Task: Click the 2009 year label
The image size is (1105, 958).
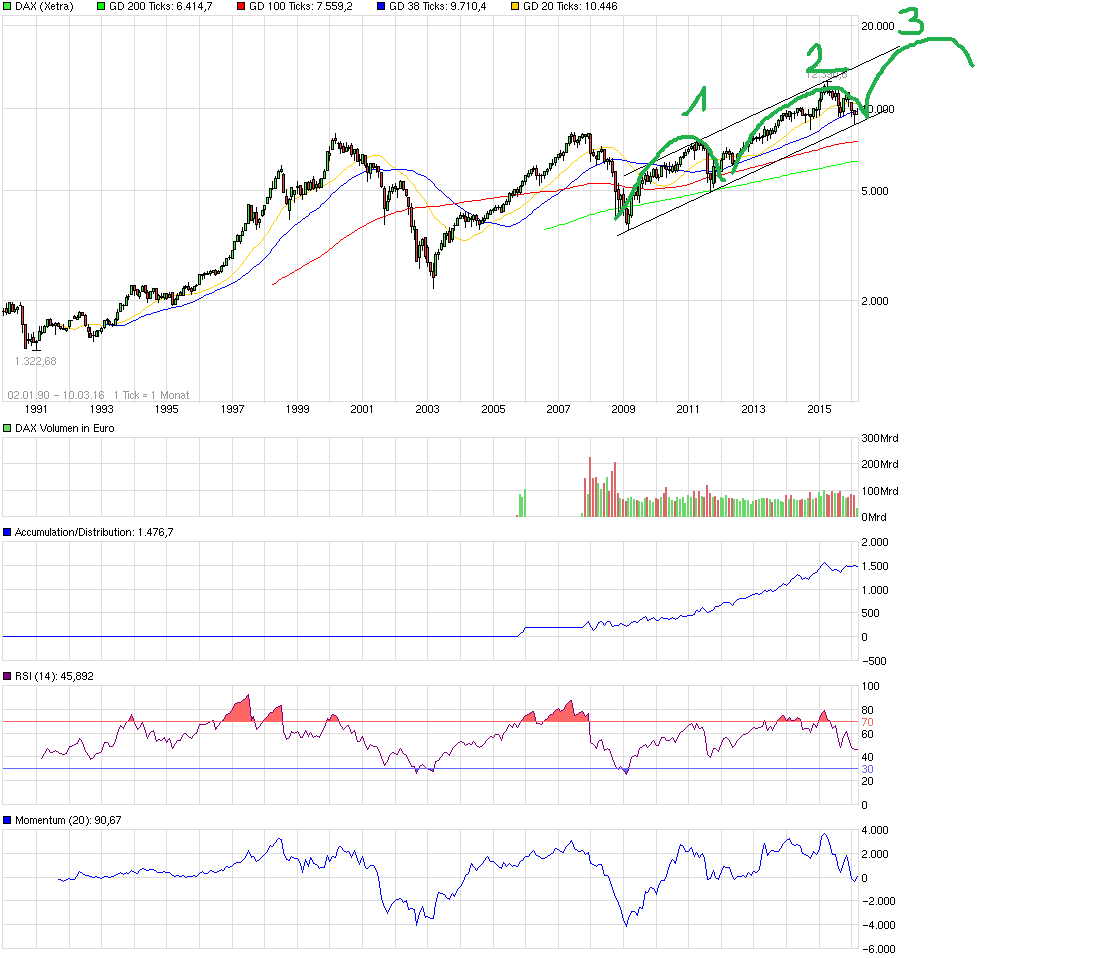Action: tap(623, 409)
